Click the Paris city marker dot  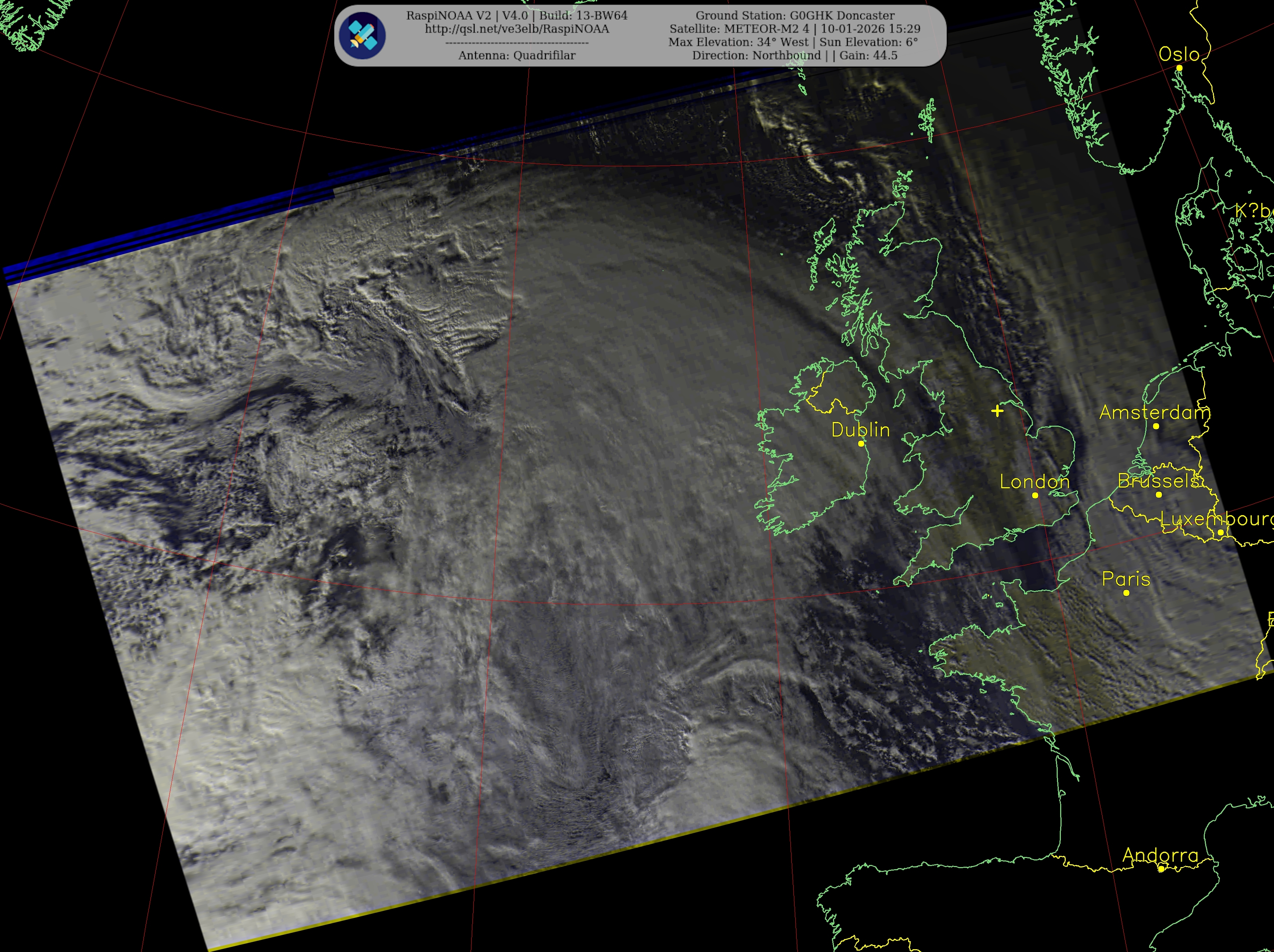1126,593
